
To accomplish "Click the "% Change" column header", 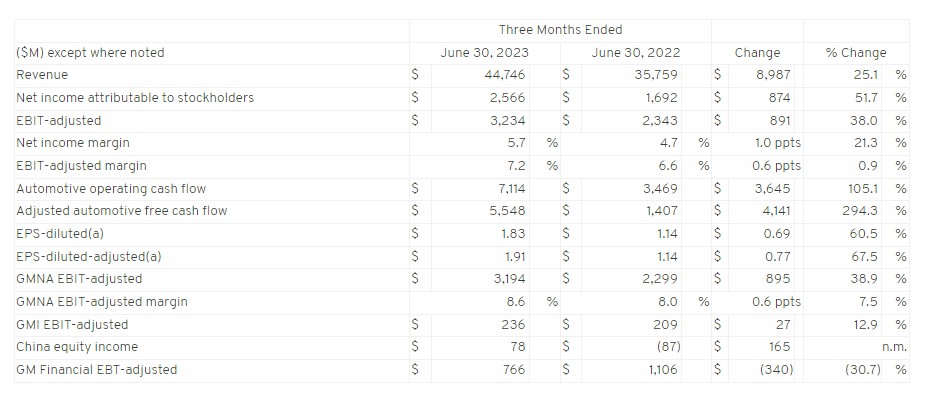I will tap(856, 53).
